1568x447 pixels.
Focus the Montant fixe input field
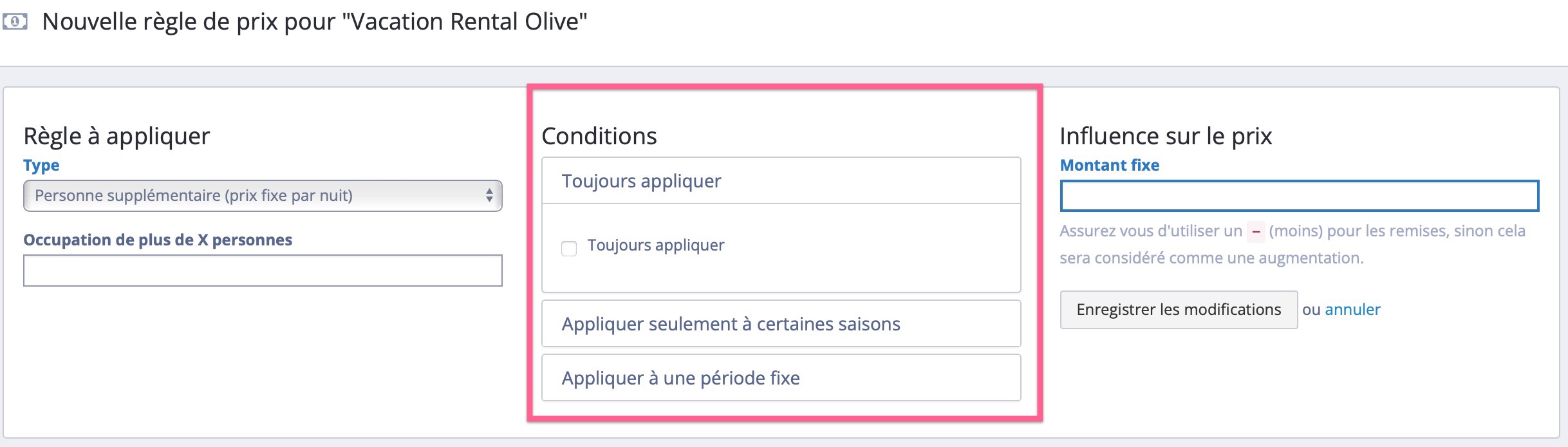click(1300, 196)
